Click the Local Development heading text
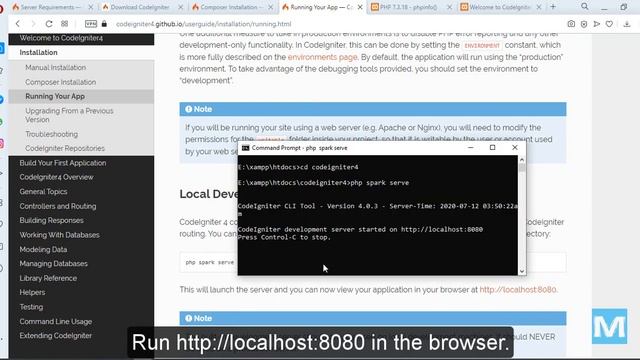 pyautogui.click(x=209, y=194)
